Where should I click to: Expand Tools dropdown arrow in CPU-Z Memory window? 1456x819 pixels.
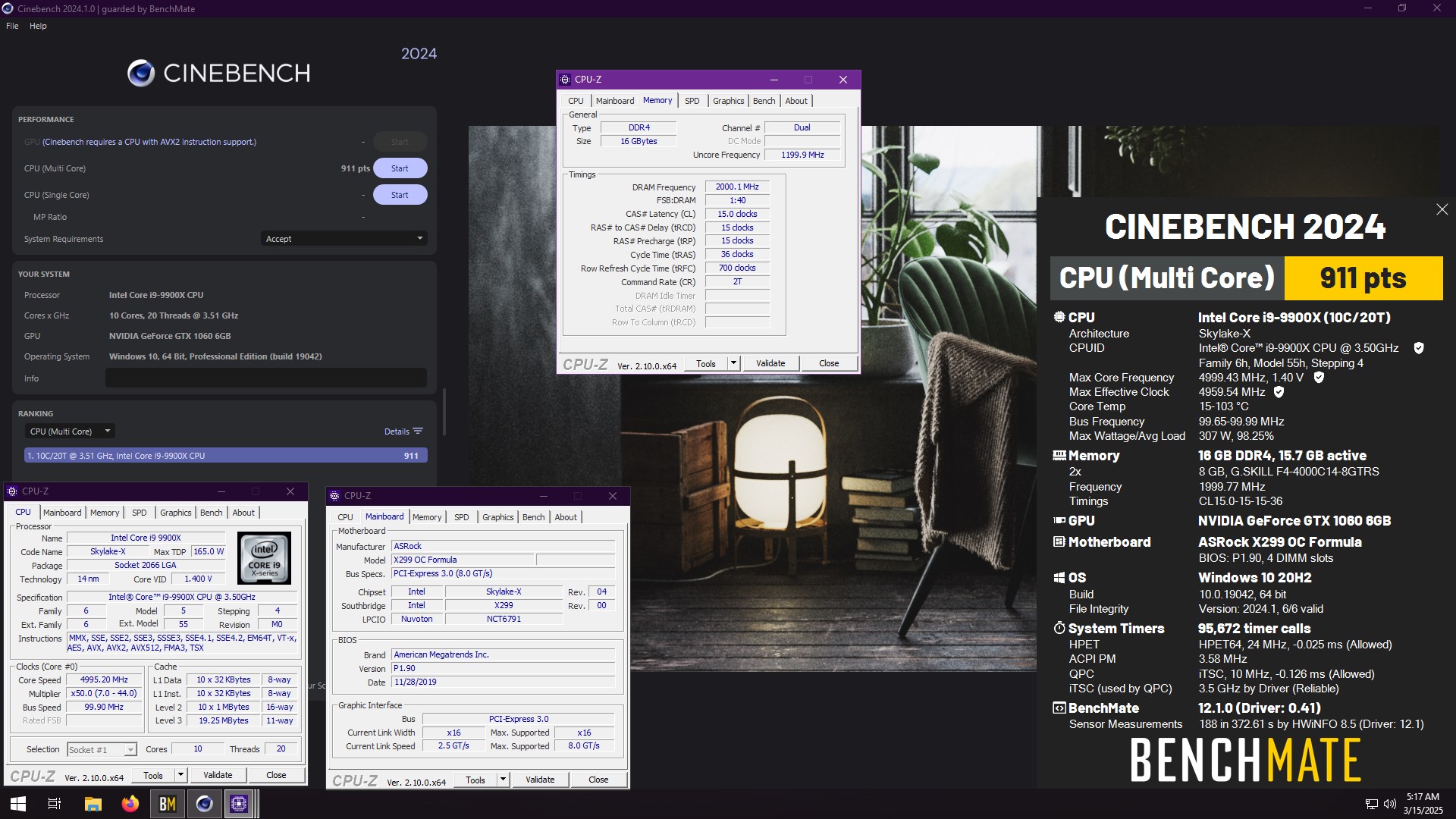(x=733, y=364)
